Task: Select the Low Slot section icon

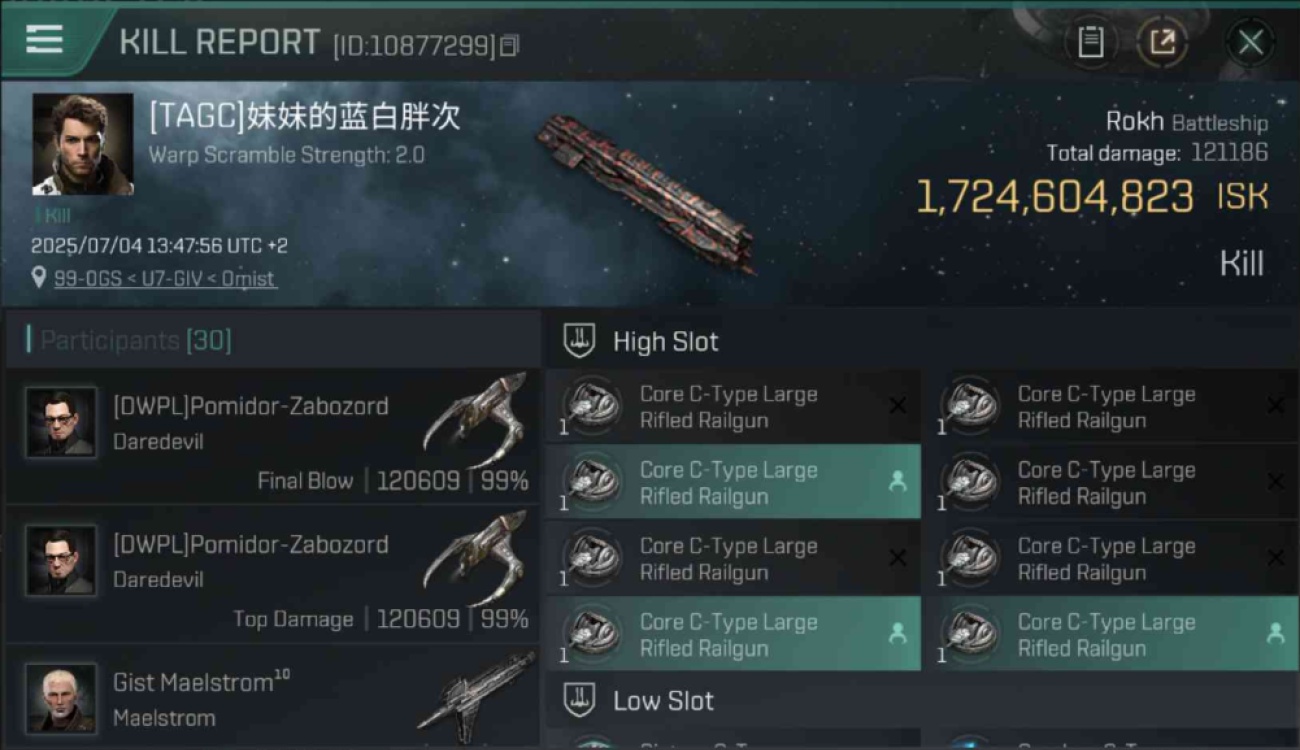Action: pos(579,700)
